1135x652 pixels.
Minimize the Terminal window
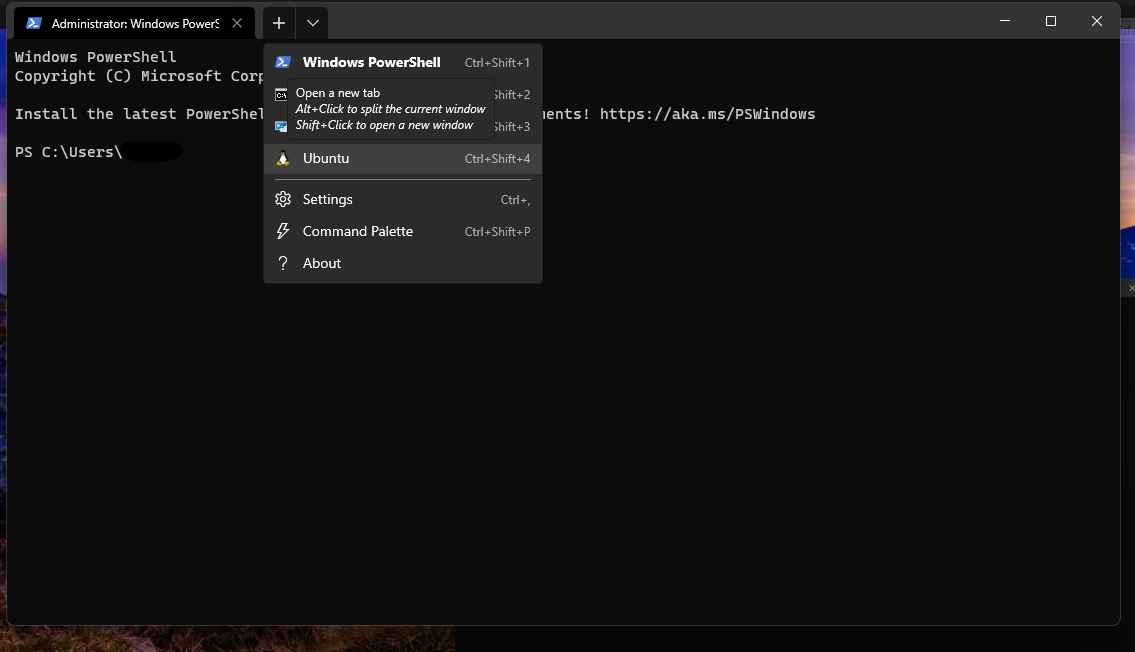(1005, 21)
